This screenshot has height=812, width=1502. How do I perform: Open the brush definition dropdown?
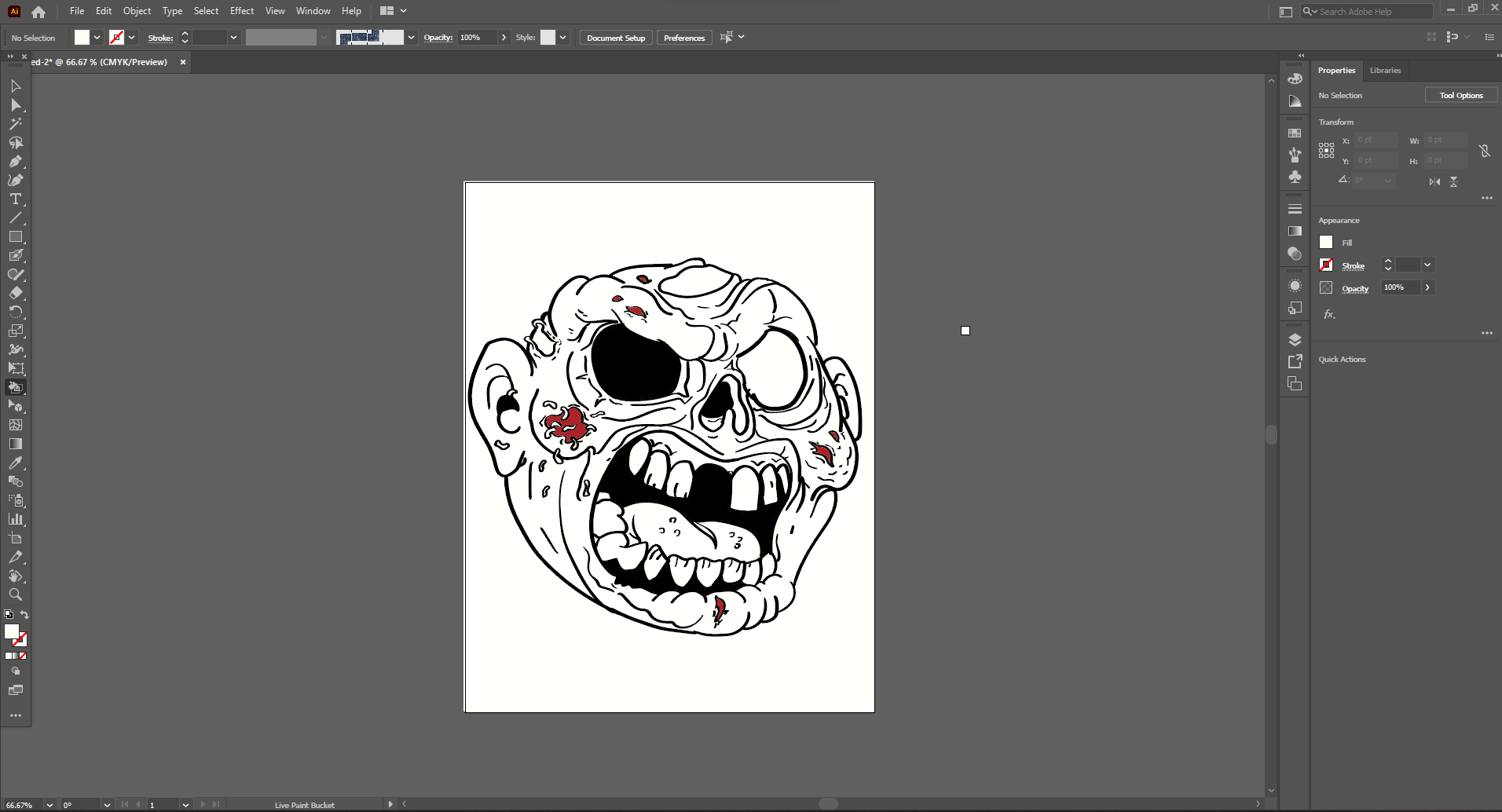(411, 38)
